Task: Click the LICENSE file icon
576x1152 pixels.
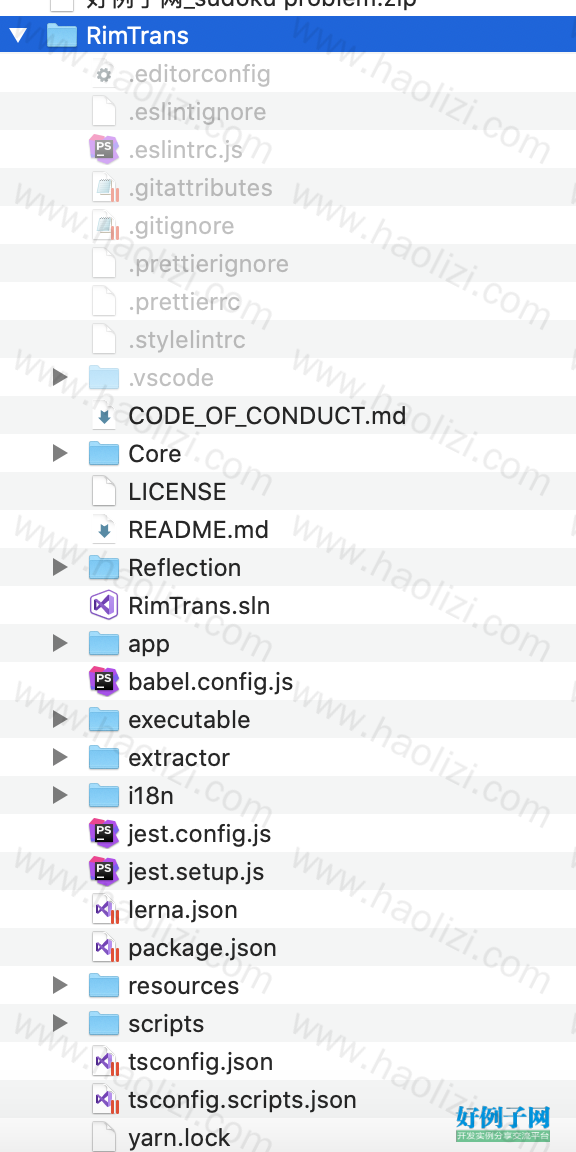Action: tap(104, 492)
